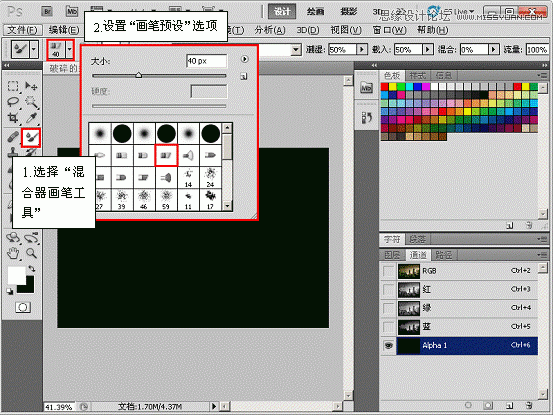The image size is (553, 415).
Task: Open the Channels panel options menu
Action: 541,254
